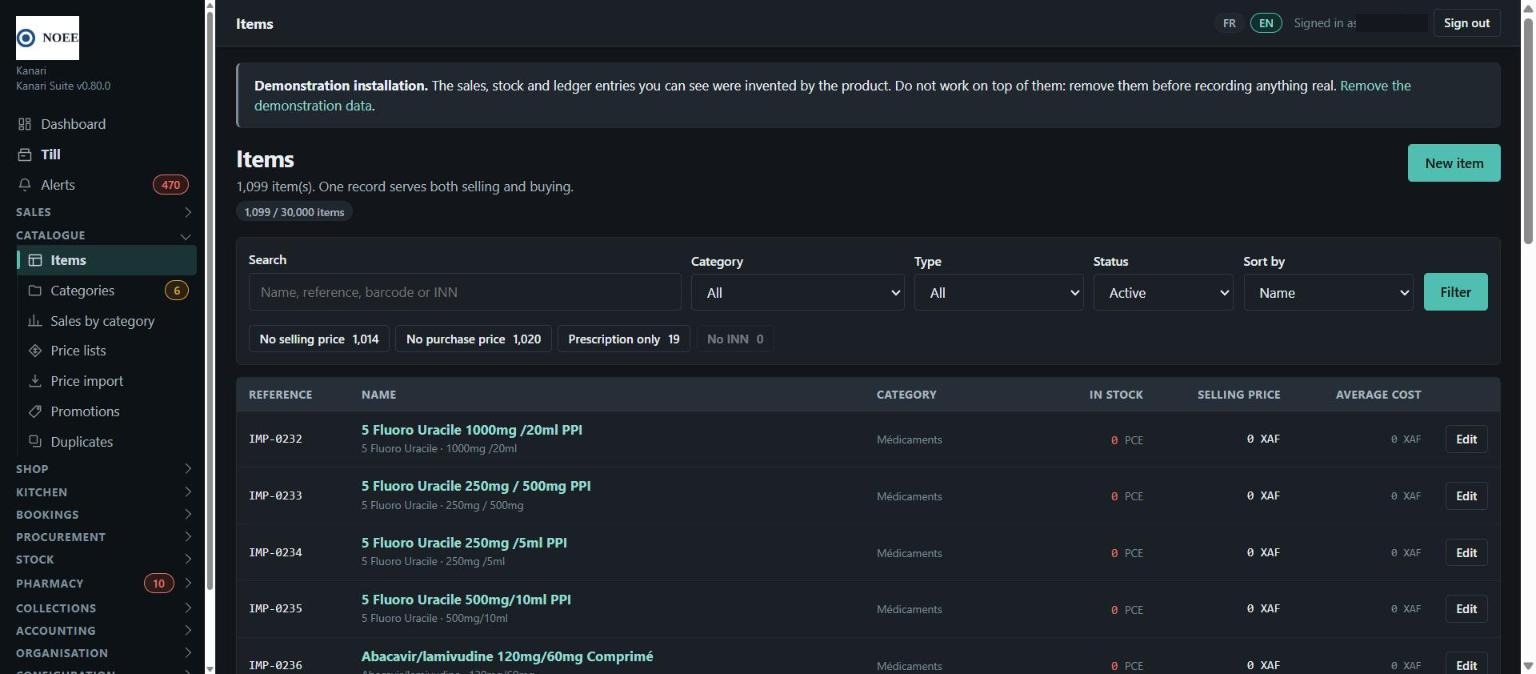Screen dimensions: 1536x674
Task: Open the Duplicates menu item
Action: point(107,441)
